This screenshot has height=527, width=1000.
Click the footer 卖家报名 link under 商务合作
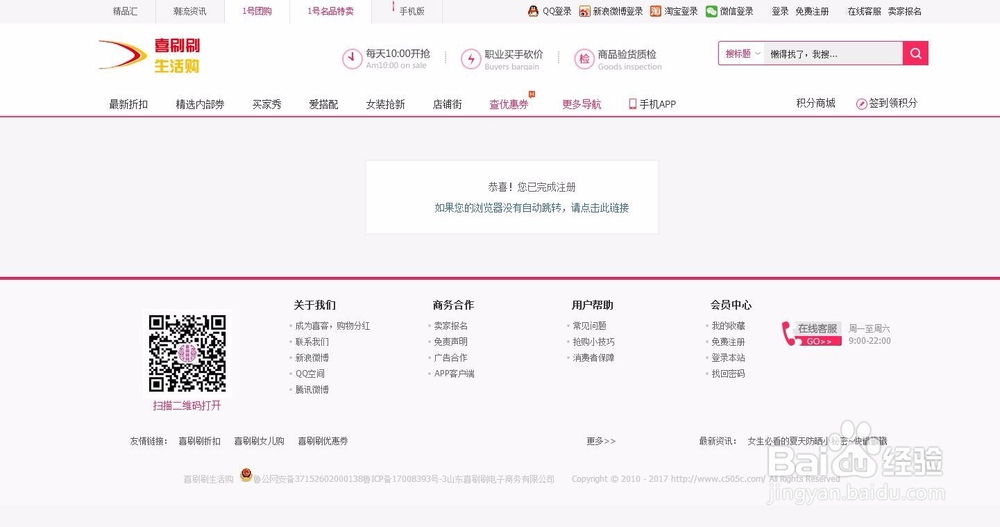click(x=451, y=325)
